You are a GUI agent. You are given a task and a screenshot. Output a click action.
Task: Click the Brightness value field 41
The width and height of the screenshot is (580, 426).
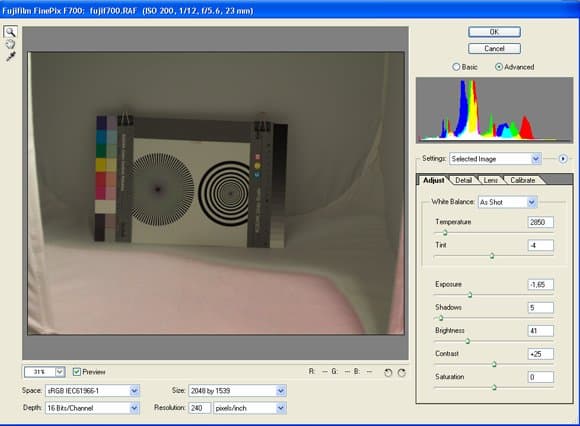coord(540,331)
